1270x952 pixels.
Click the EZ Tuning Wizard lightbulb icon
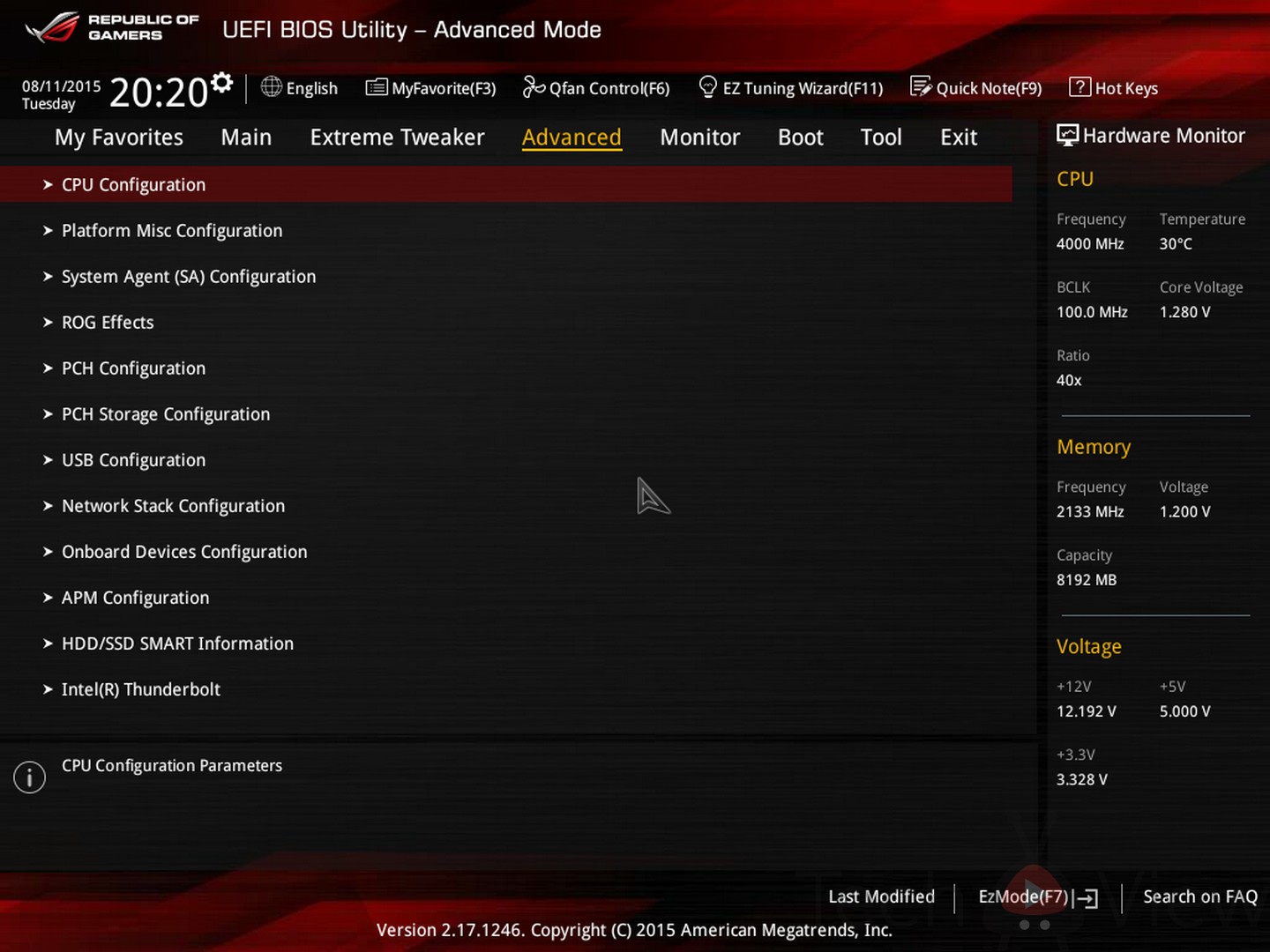pyautogui.click(x=707, y=86)
